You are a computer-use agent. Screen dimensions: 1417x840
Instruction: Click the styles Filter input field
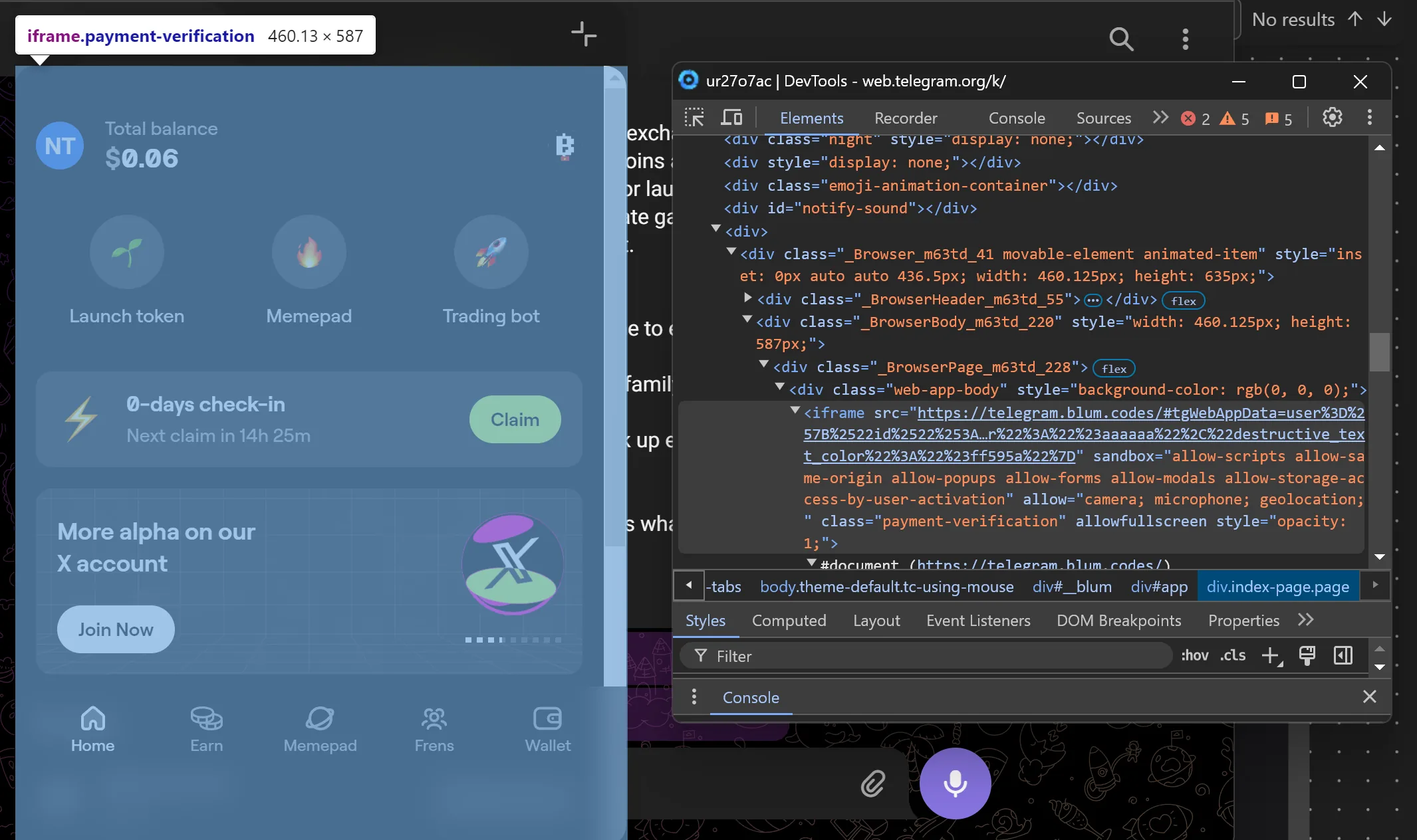pos(931,656)
